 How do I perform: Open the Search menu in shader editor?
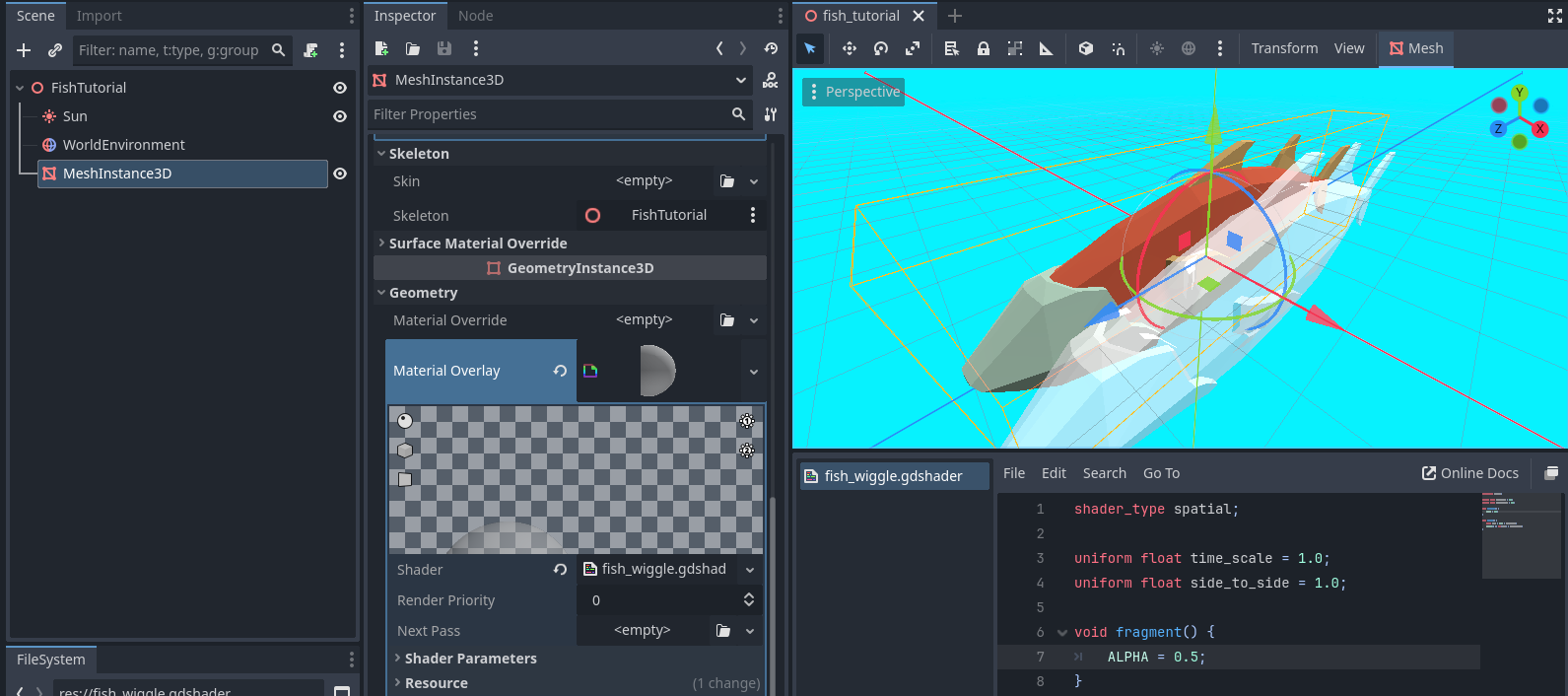tap(1104, 473)
